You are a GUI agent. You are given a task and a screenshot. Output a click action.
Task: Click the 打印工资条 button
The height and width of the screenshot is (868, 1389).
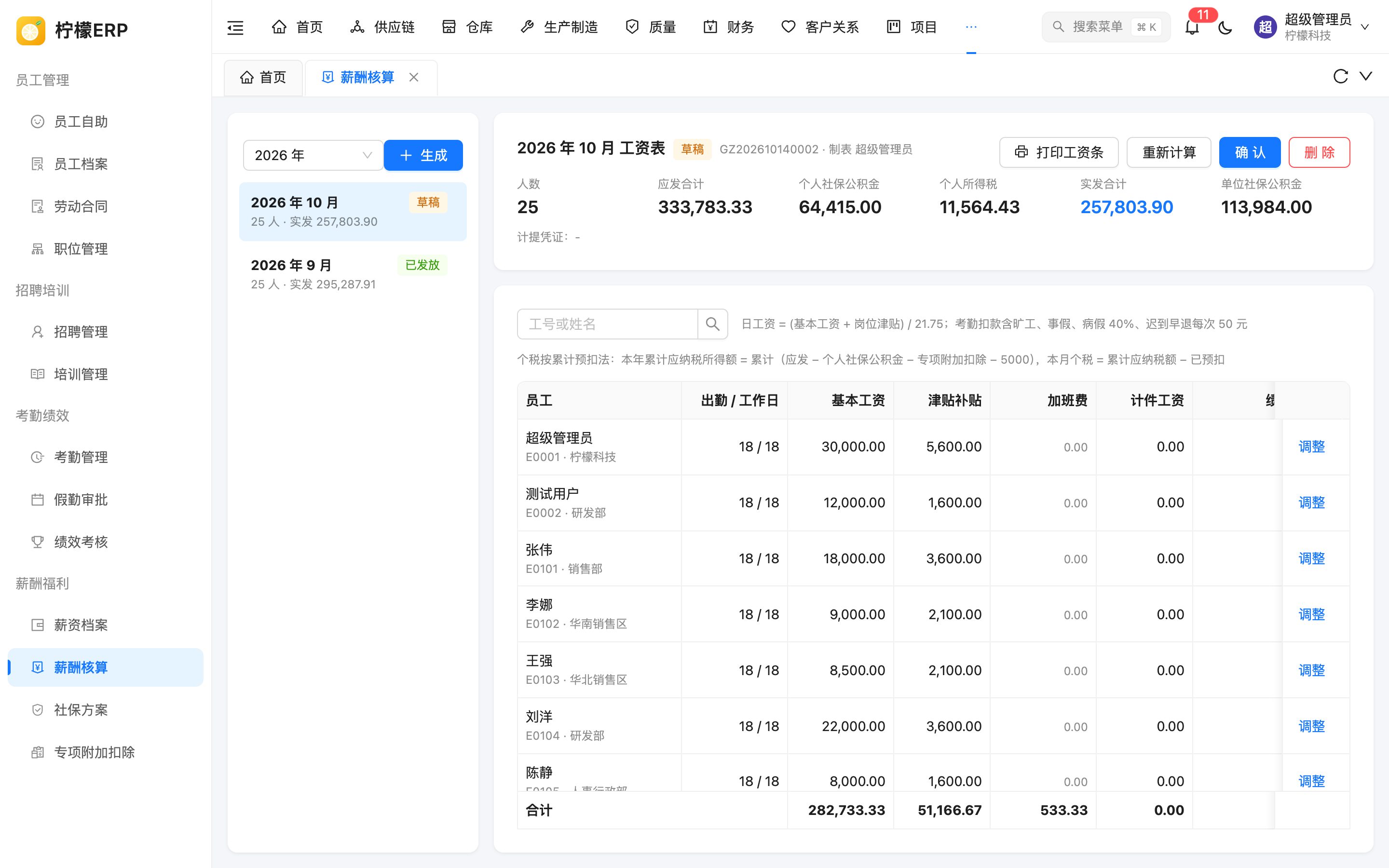tap(1059, 152)
